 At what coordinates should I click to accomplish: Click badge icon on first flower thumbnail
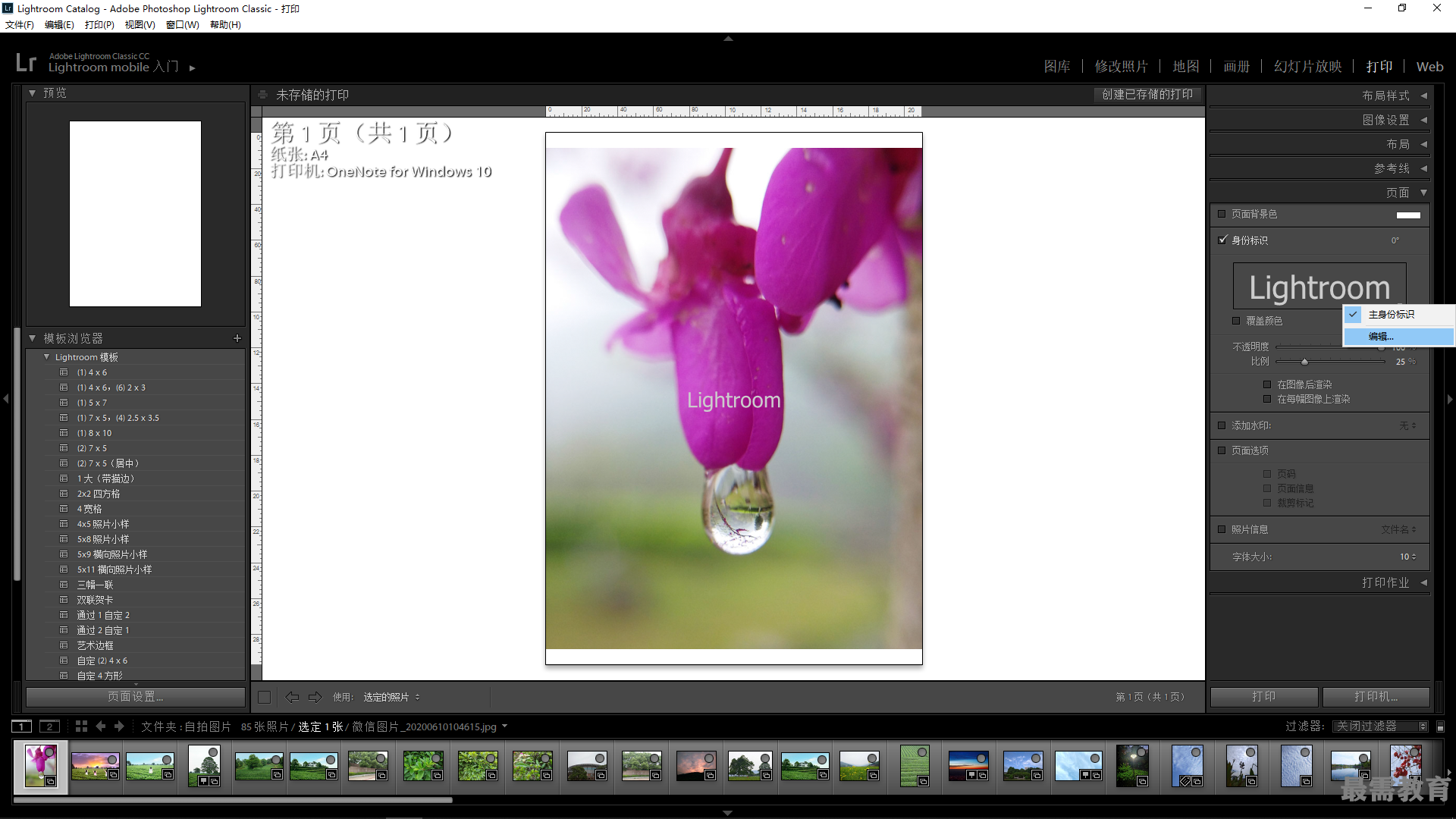coord(51,781)
